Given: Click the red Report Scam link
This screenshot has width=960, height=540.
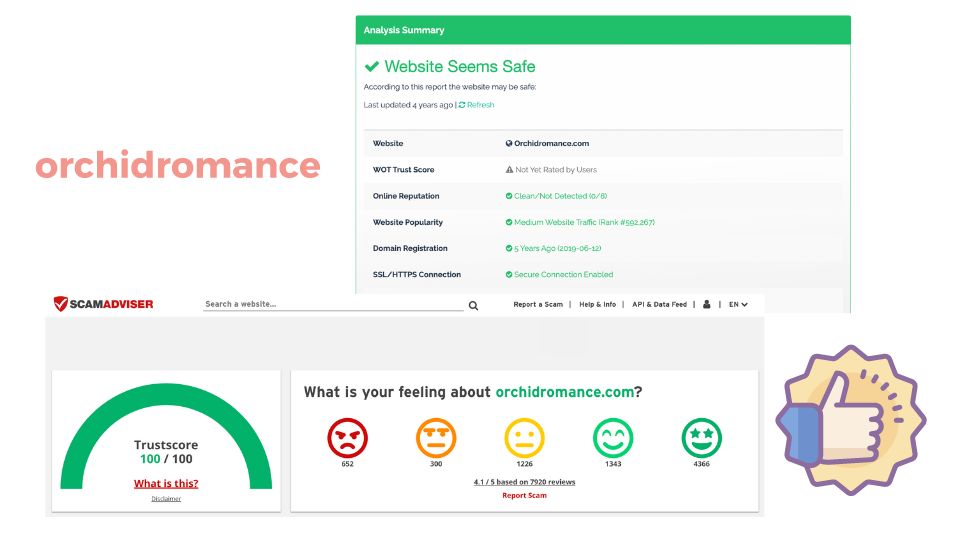Looking at the screenshot, I should [524, 495].
